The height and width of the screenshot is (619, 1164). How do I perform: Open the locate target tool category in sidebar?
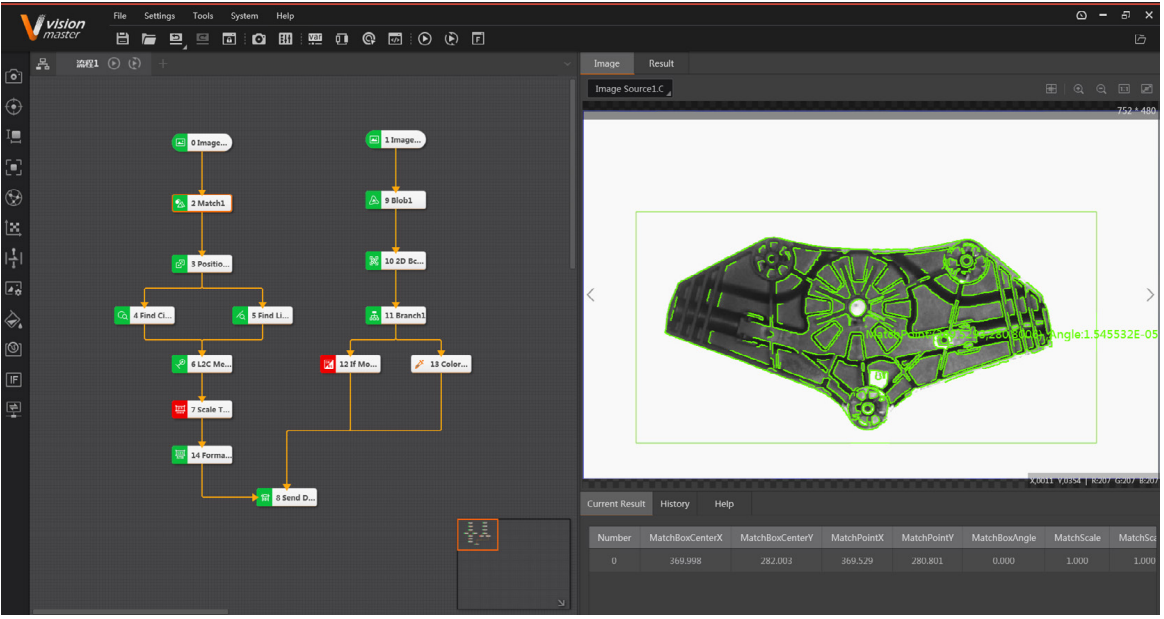tap(14, 107)
